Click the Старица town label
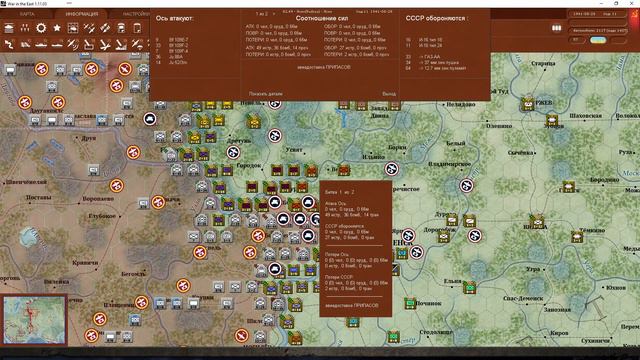 [543, 63]
